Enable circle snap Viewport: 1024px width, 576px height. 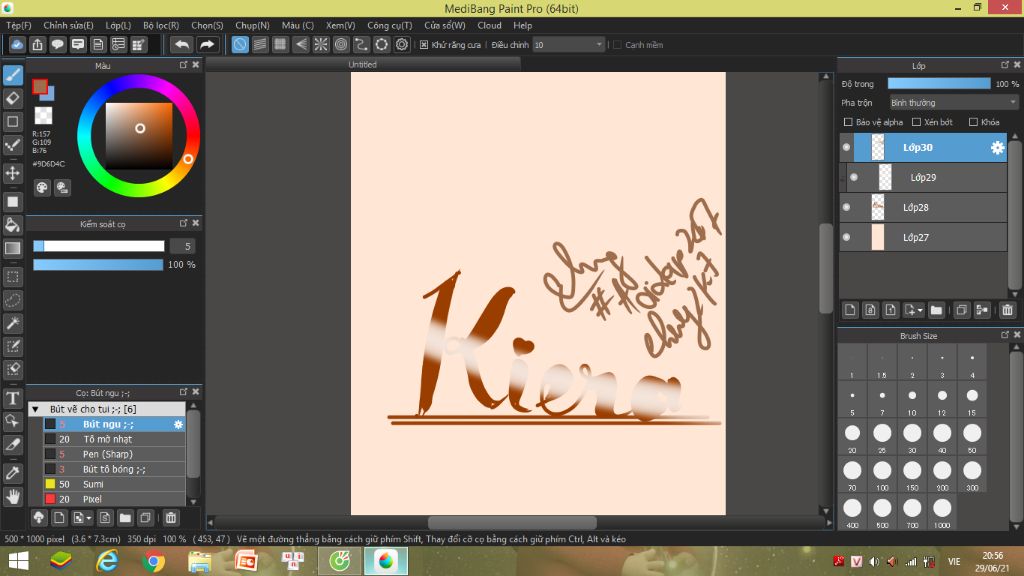341,44
